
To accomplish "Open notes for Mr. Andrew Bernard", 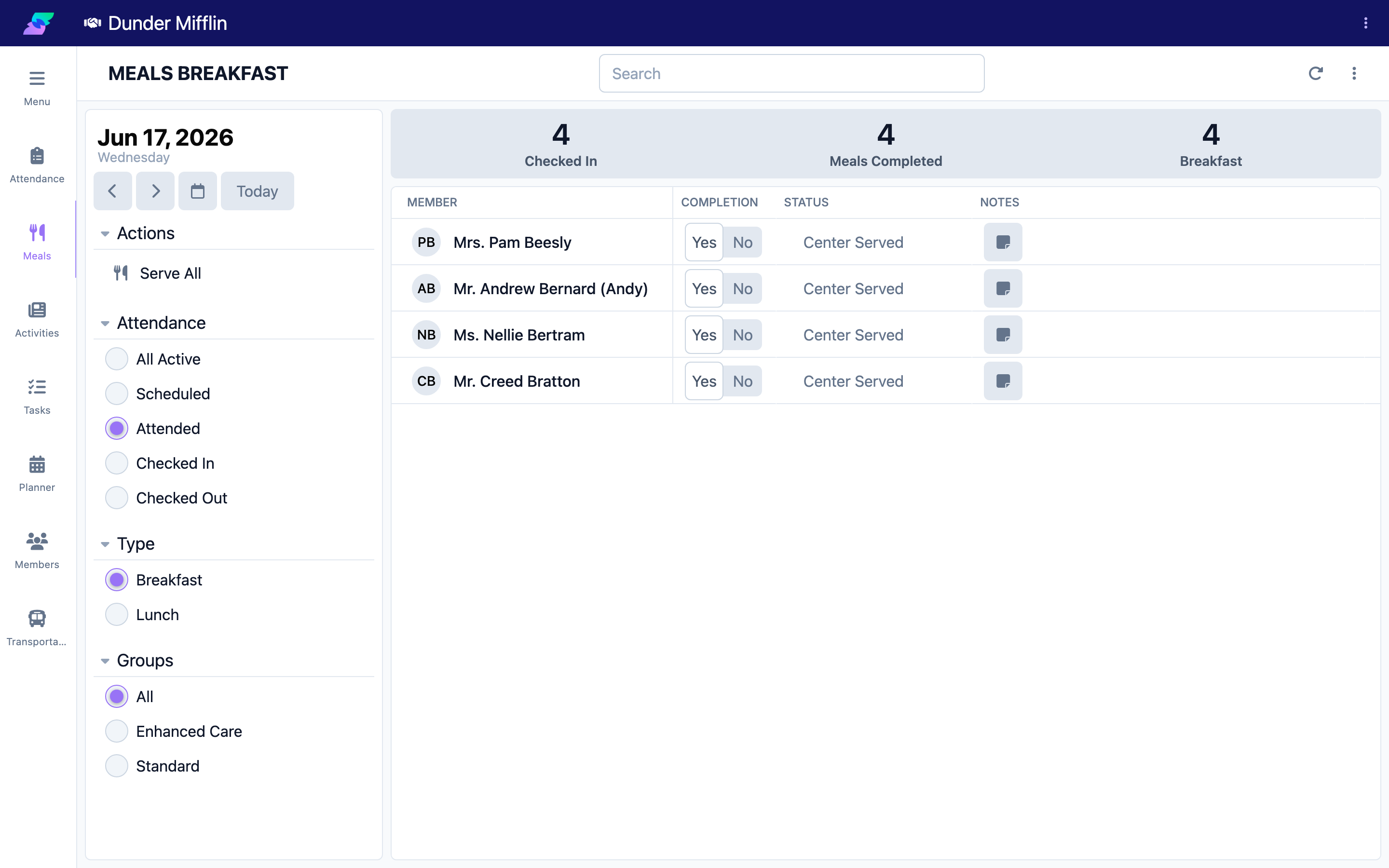I will (x=1003, y=288).
